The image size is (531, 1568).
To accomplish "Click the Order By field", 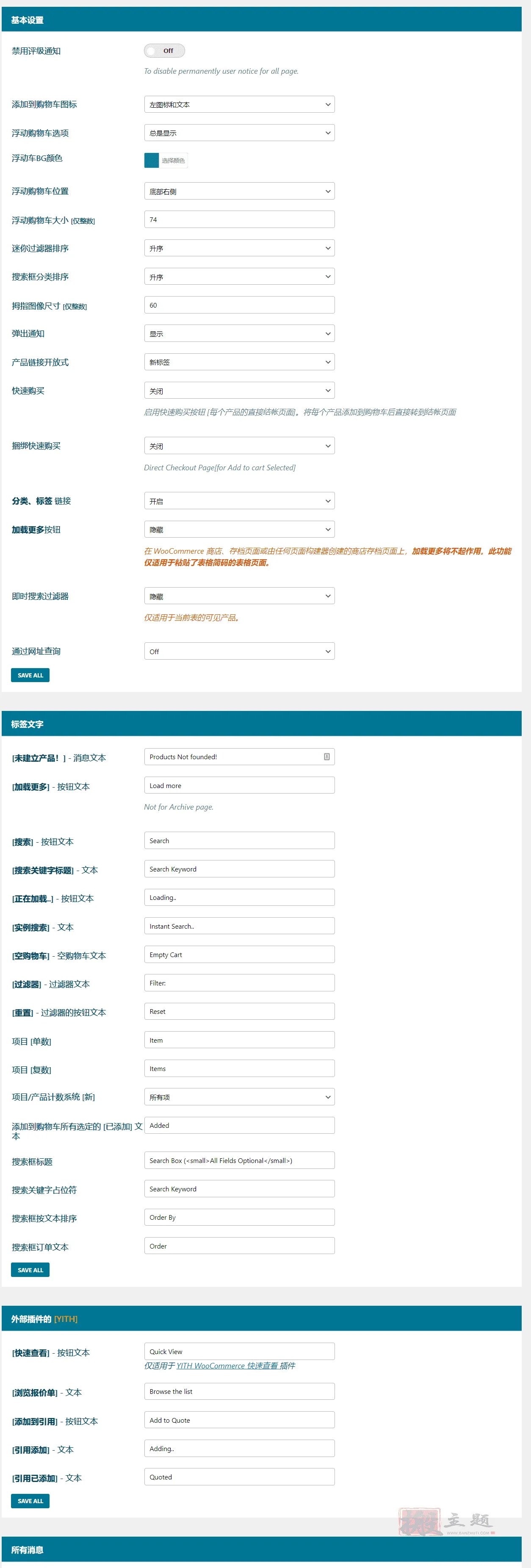I will coord(239,1217).
